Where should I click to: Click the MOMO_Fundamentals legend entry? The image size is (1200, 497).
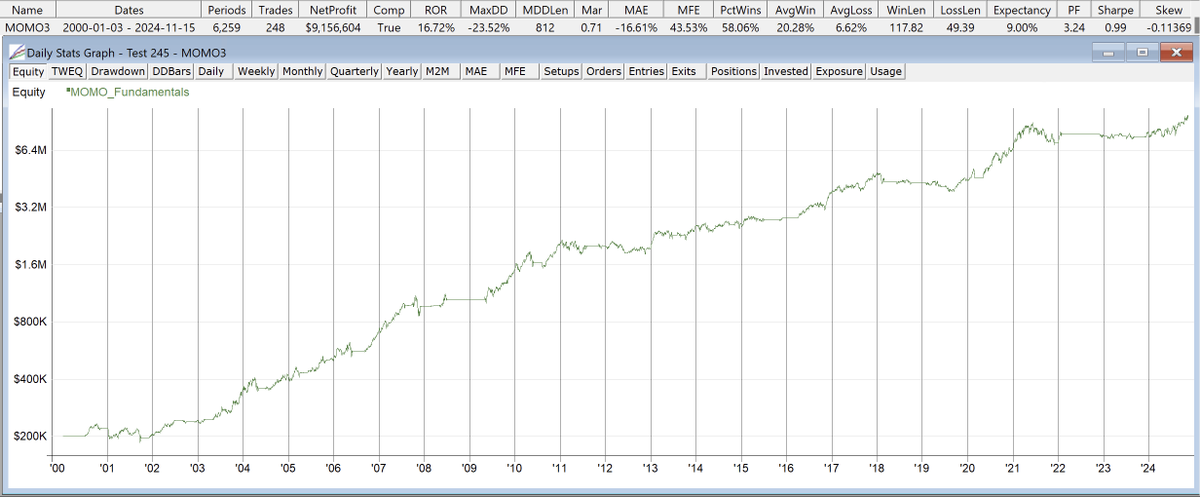coord(128,92)
